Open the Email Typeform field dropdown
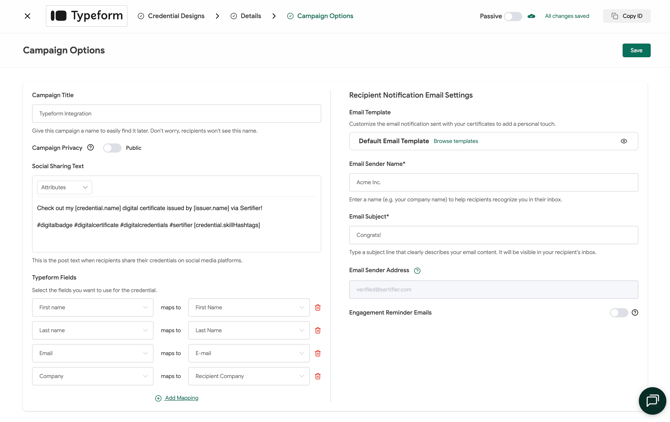 tap(93, 353)
